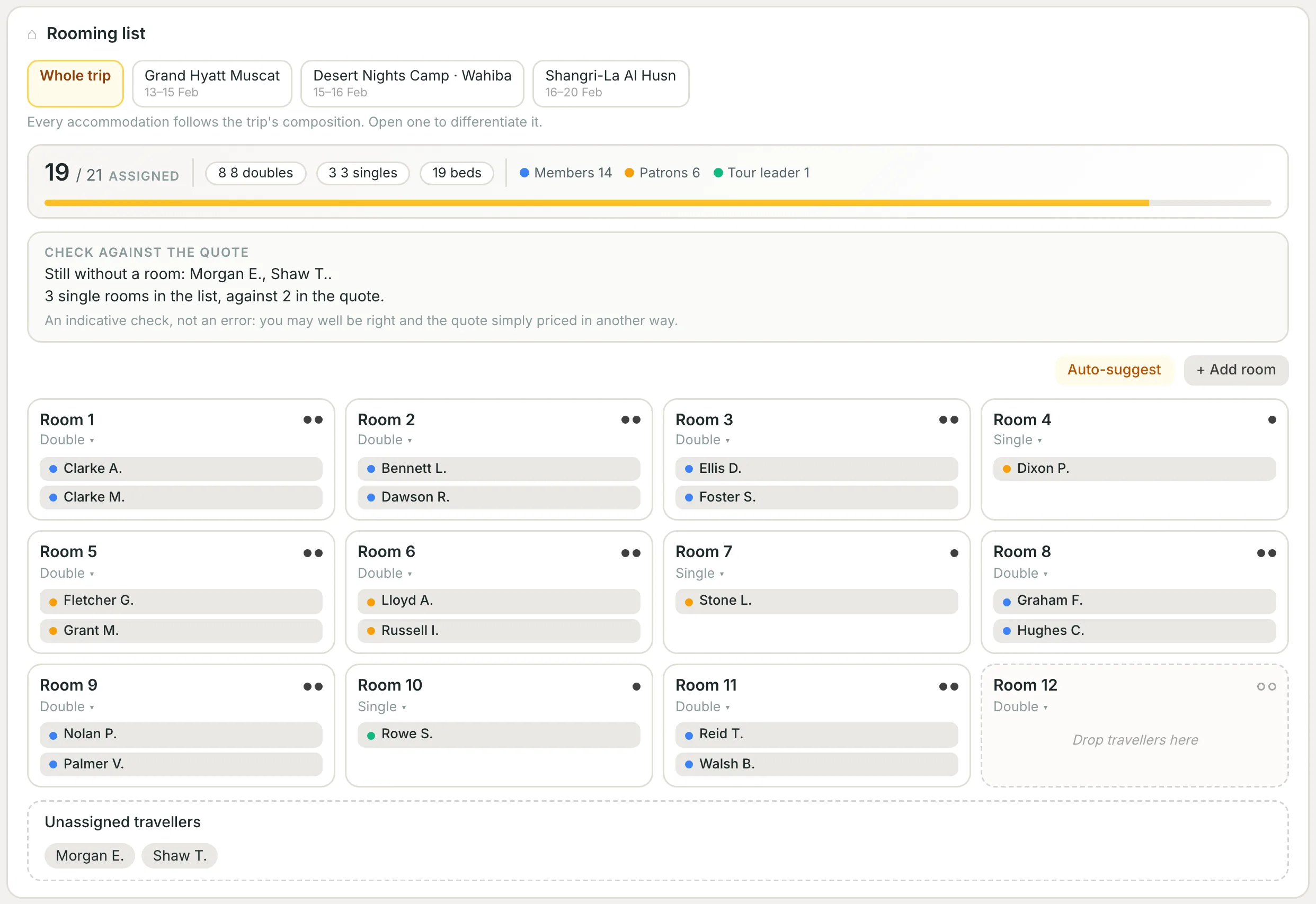
Task: Select unassigned traveller Morgan E.
Action: 90,855
